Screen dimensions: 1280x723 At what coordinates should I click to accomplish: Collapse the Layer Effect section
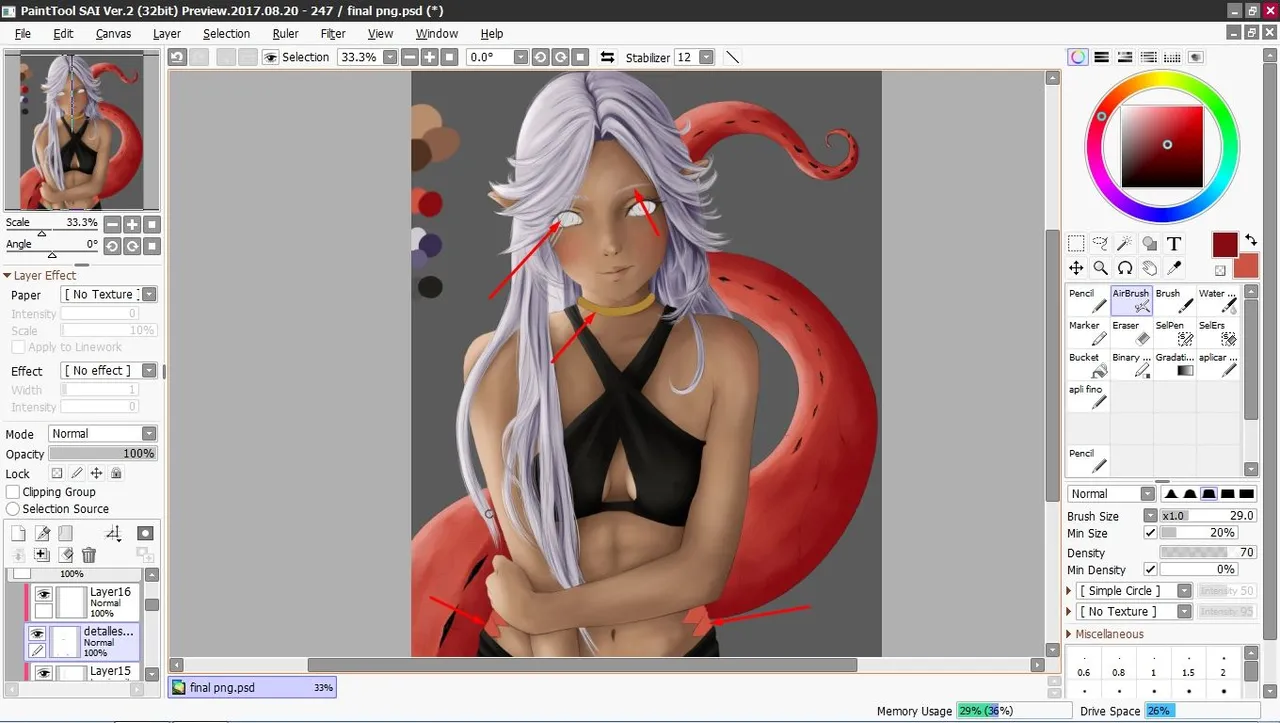(x=40, y=275)
